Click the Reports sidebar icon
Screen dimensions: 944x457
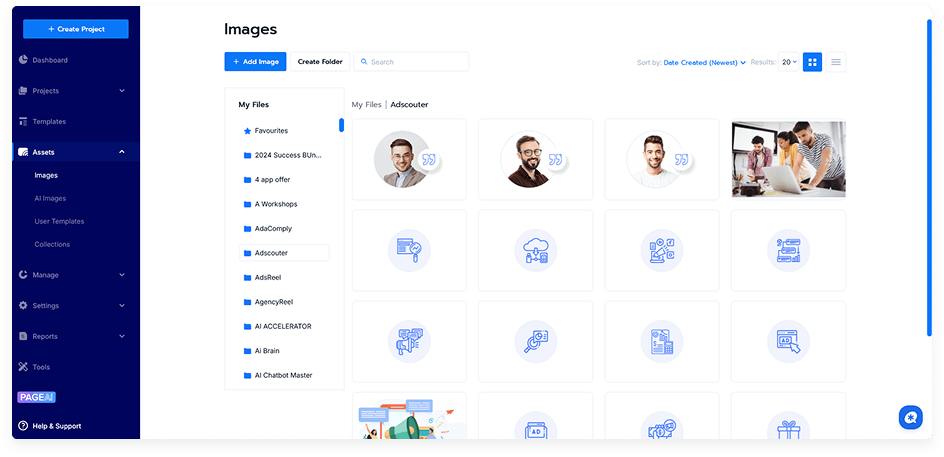pos(23,337)
